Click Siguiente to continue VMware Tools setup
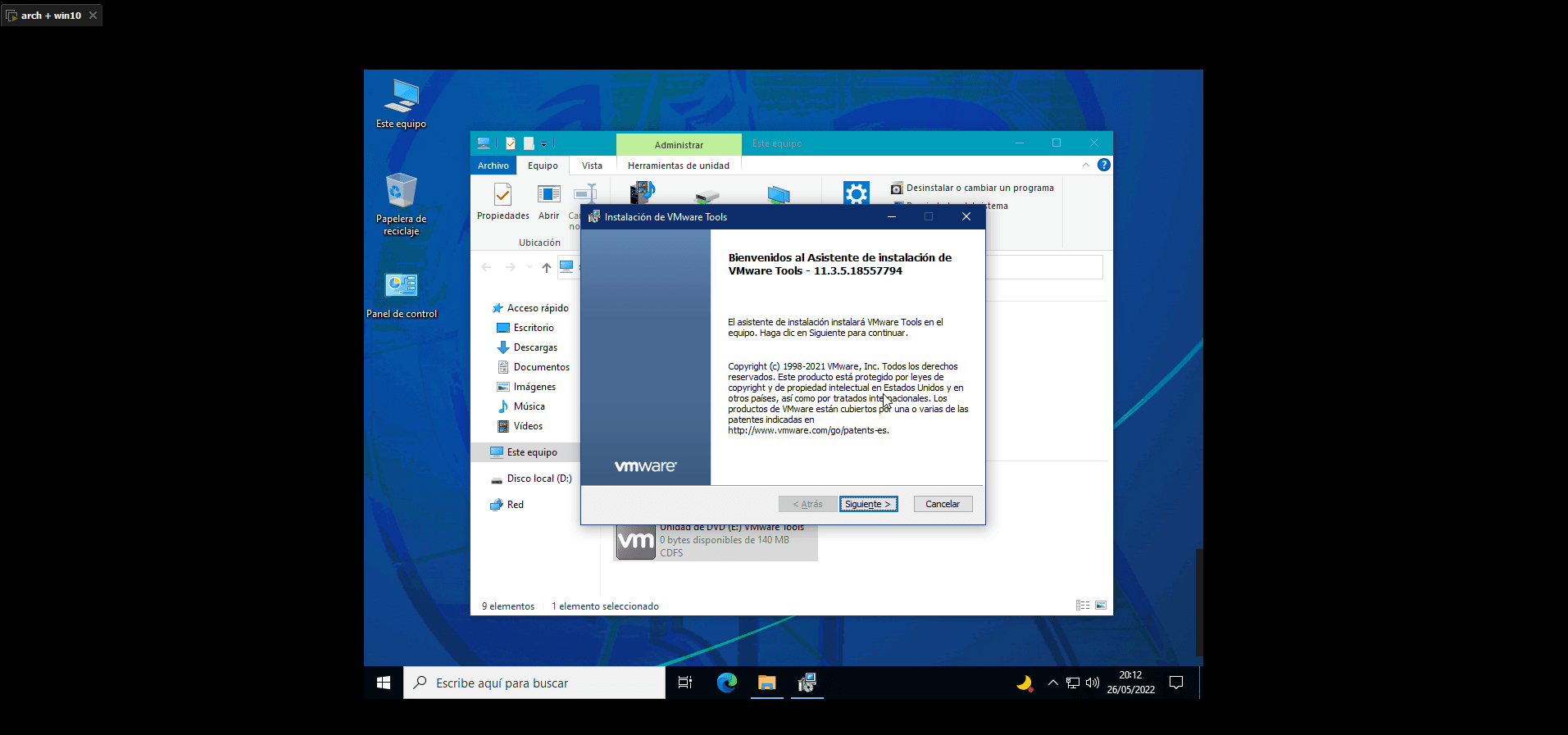 [x=868, y=504]
